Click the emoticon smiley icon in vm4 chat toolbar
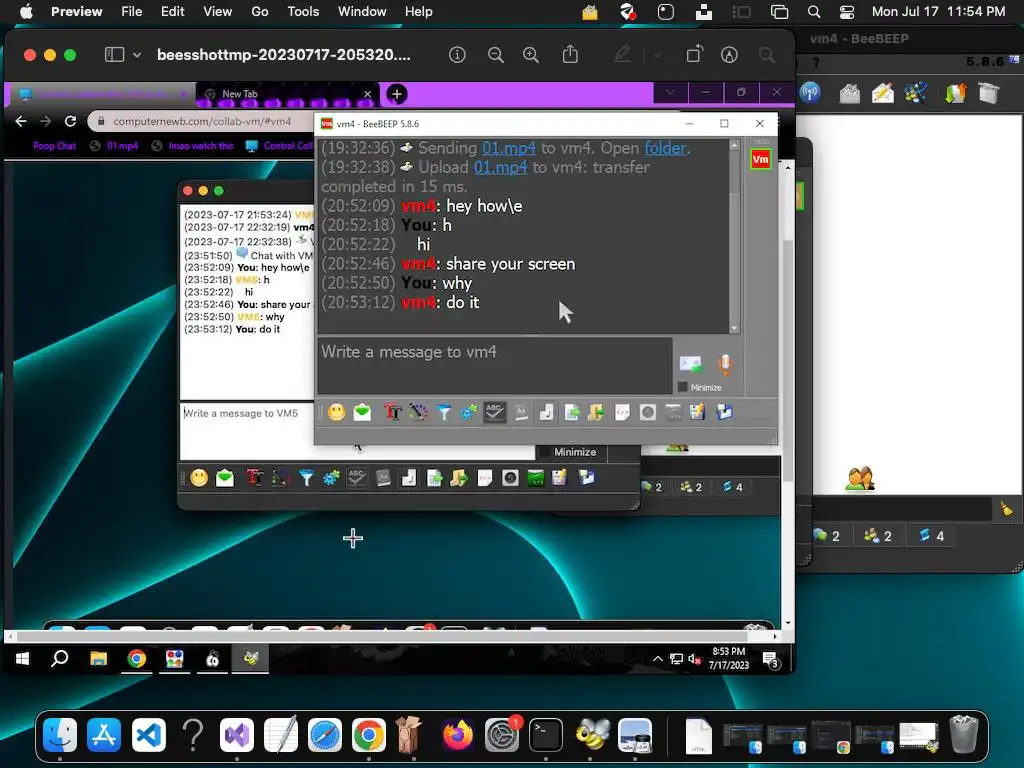Screen dimensions: 1024x768 click(x=336, y=412)
